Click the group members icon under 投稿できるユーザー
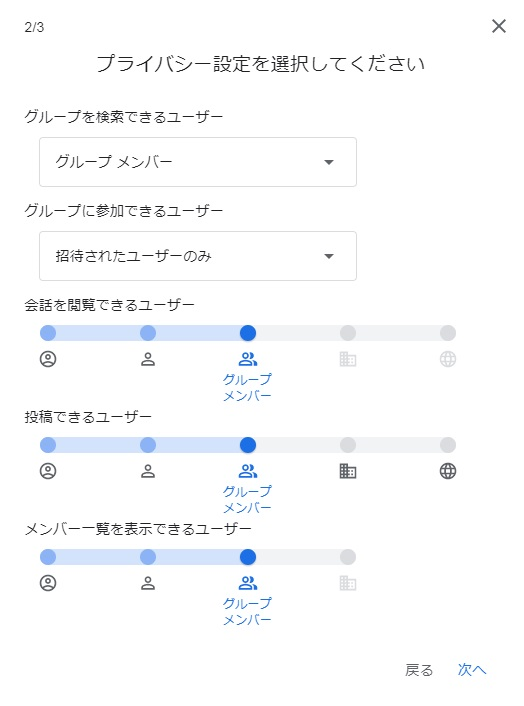This screenshot has width=524, height=706. coord(248,471)
